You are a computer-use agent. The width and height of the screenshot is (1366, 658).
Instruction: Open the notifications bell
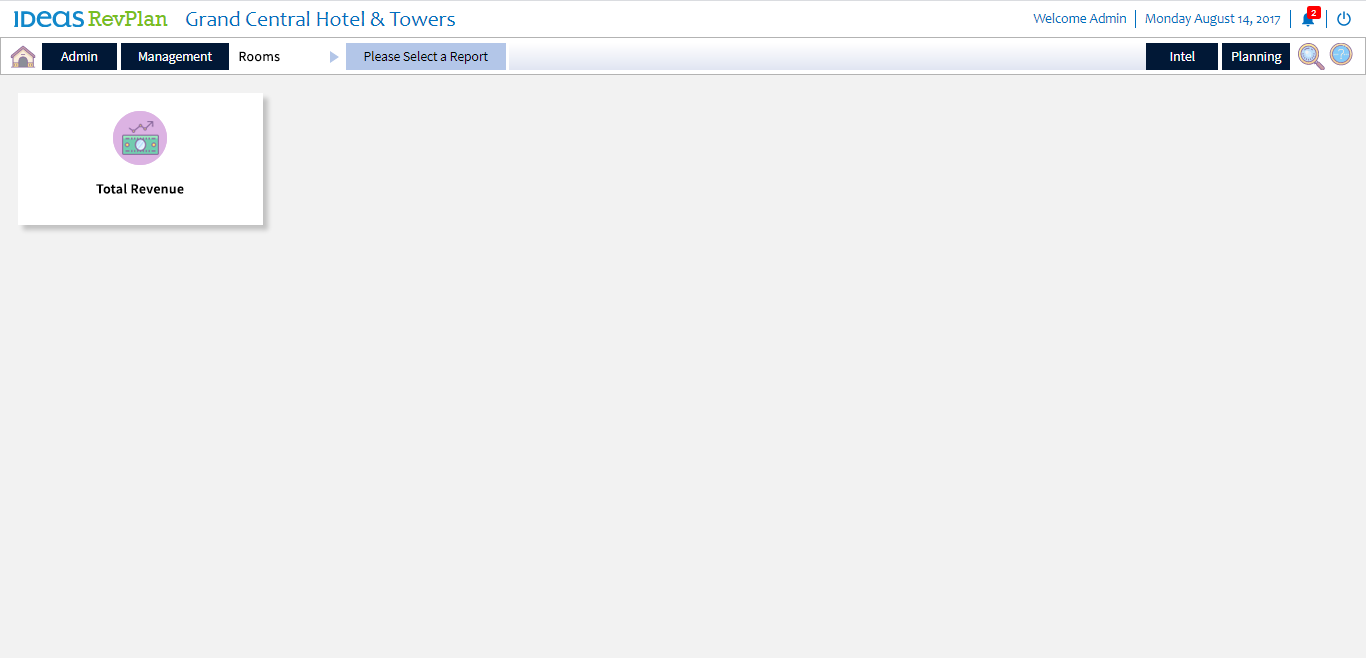click(x=1307, y=19)
